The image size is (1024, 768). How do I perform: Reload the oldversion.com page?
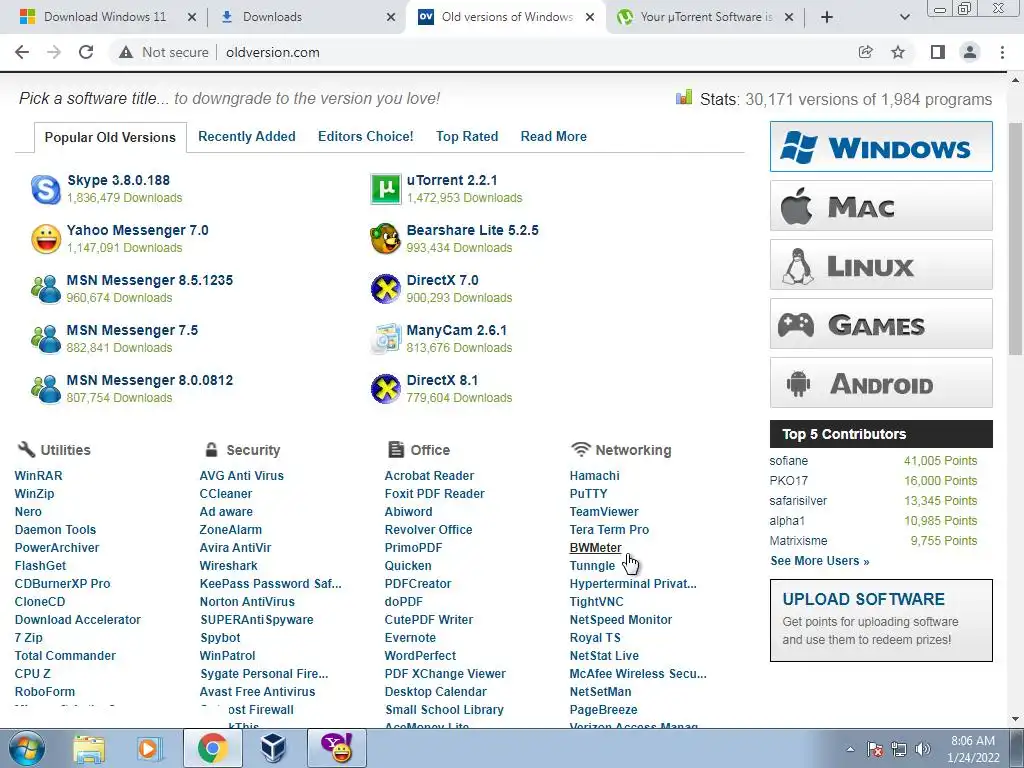86,52
